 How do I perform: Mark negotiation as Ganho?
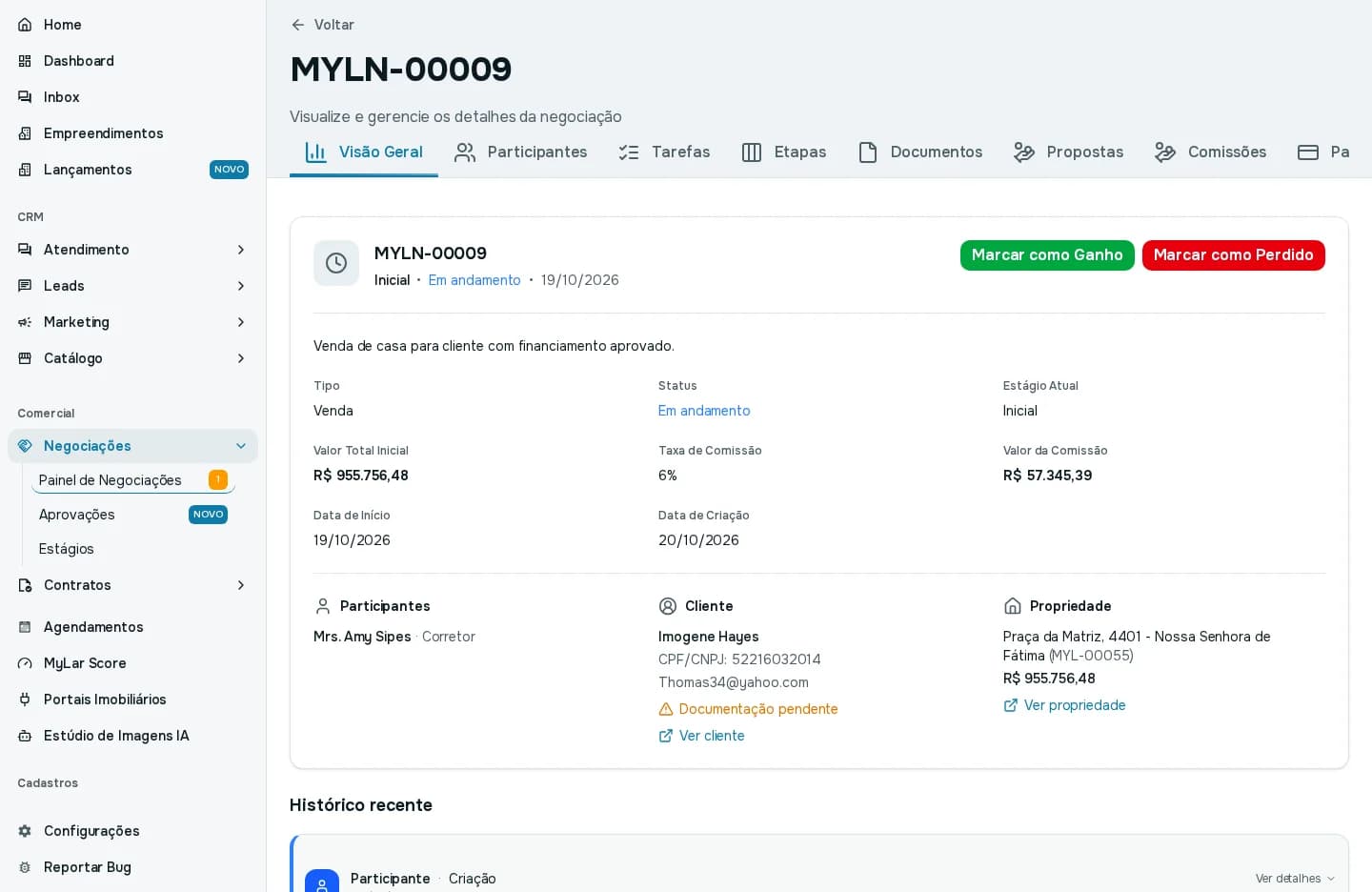(x=1047, y=255)
